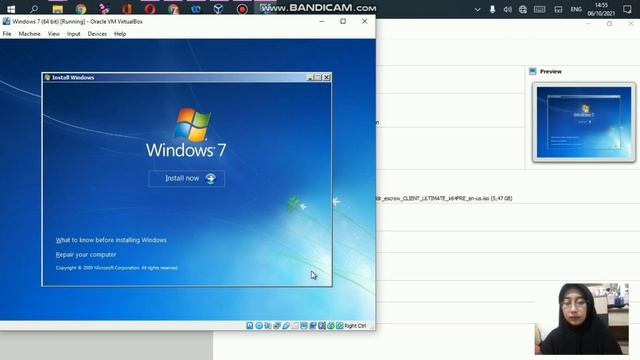The height and width of the screenshot is (360, 640).
Task: Click the taskbar clock and date
Action: pyautogui.click(x=601, y=9)
